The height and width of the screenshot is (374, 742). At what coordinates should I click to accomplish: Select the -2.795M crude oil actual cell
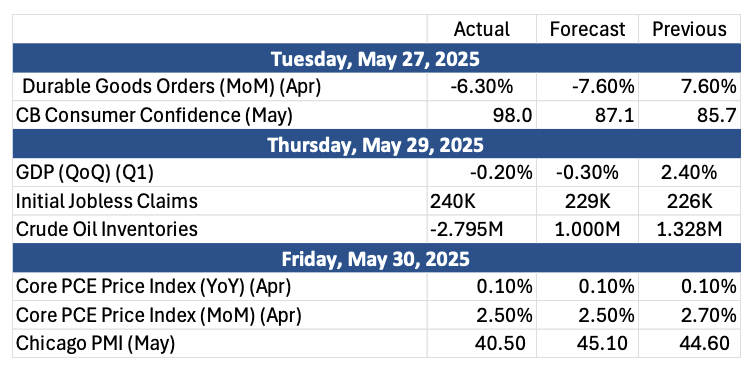[x=482, y=230]
